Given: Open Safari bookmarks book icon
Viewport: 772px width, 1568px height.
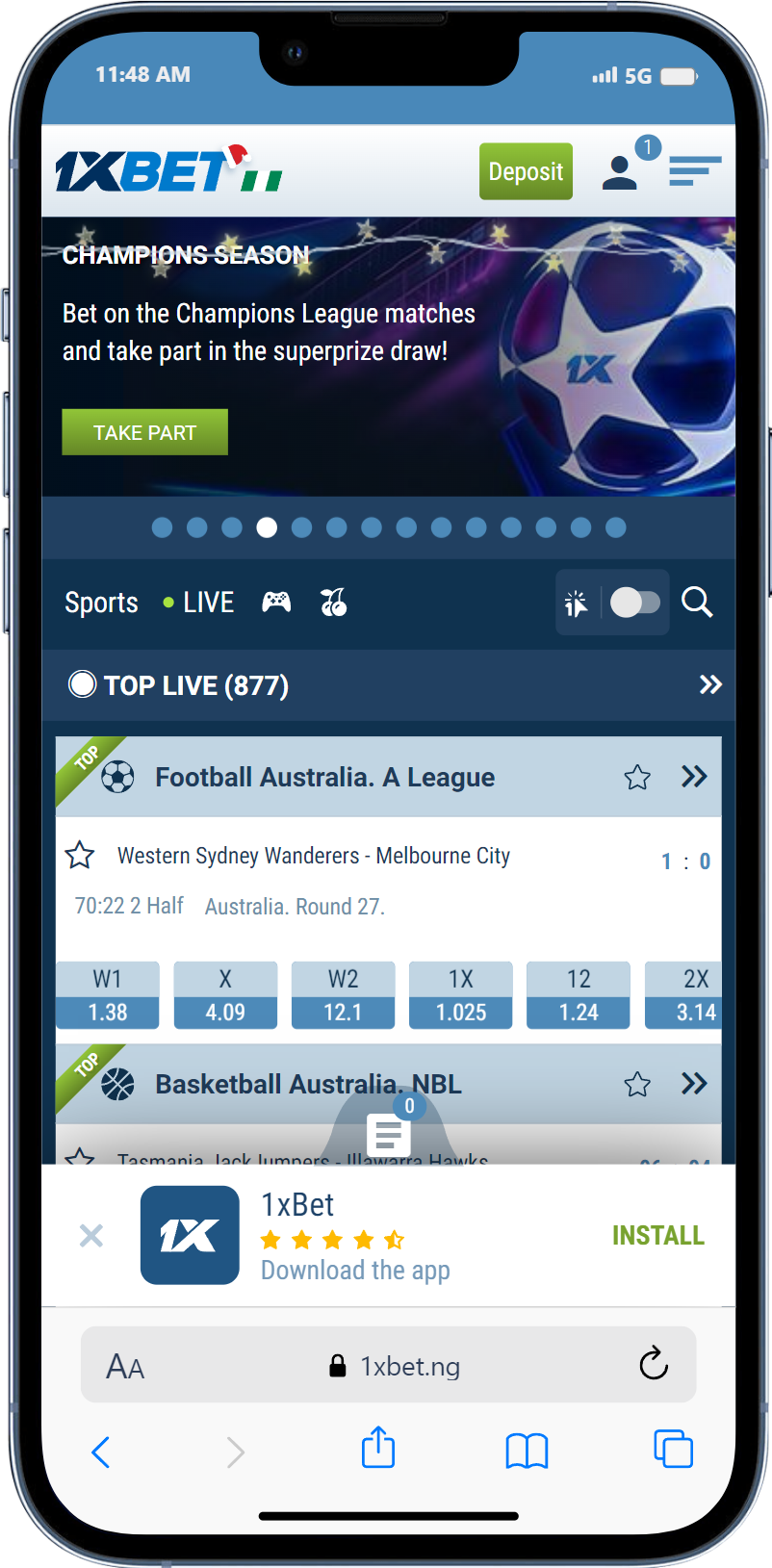Looking at the screenshot, I should 527,1451.
